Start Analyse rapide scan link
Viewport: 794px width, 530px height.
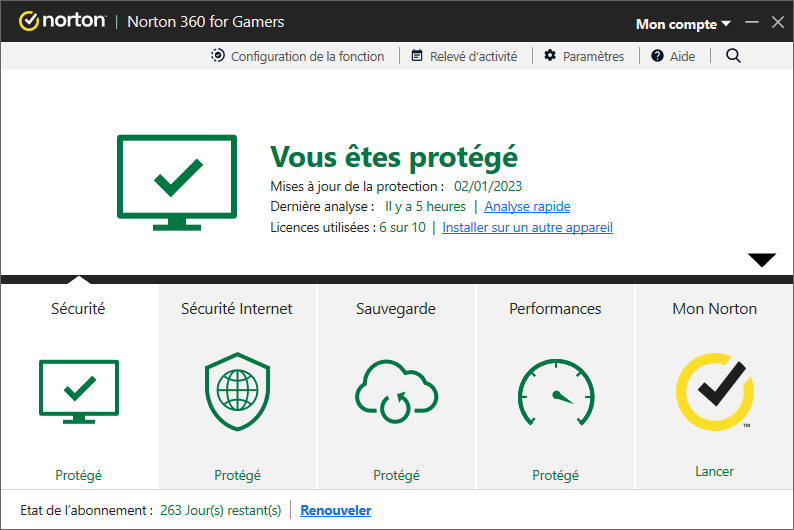pyautogui.click(x=527, y=207)
